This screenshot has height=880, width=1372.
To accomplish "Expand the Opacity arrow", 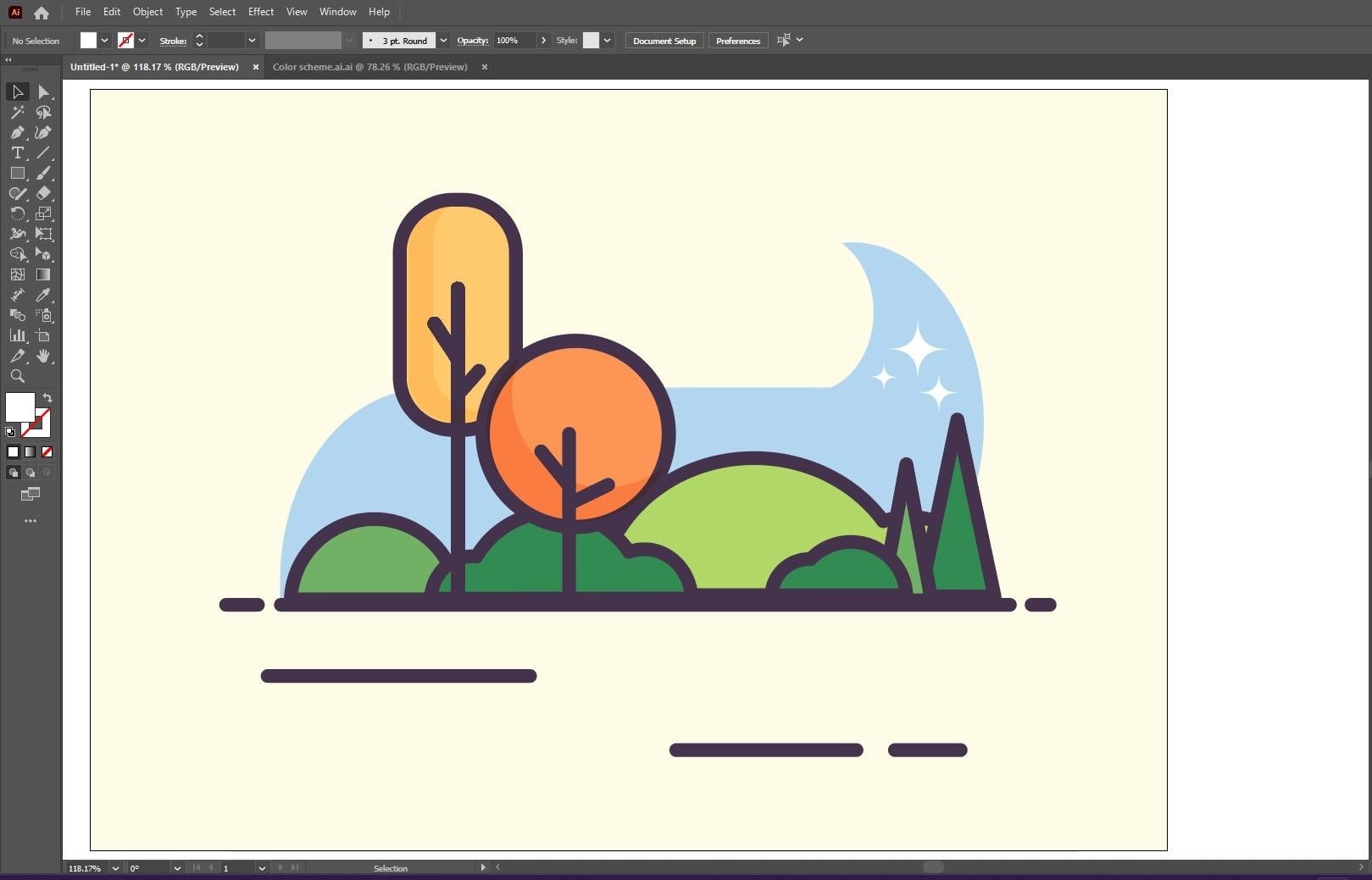I will pos(543,41).
